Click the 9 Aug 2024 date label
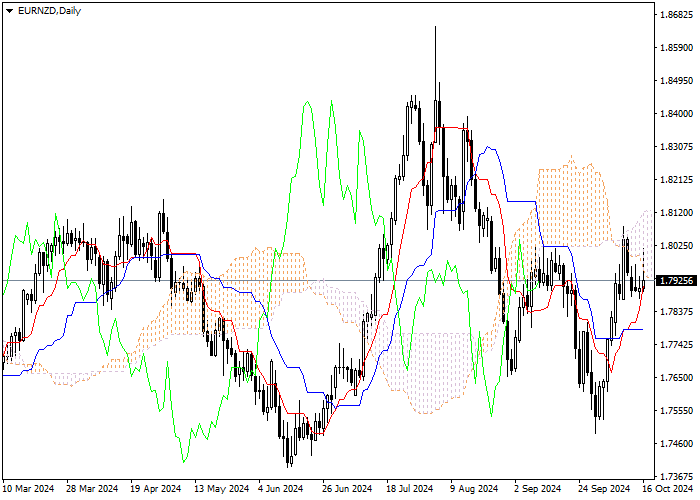Image resolution: width=700 pixels, height=500 pixels. (474, 489)
